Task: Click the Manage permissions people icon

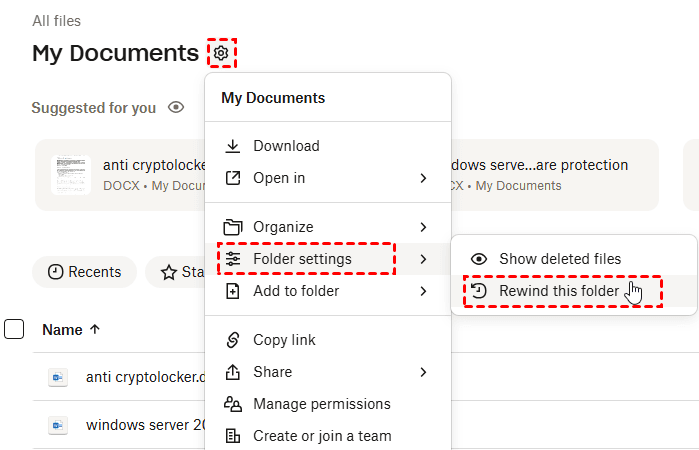Action: pos(233,404)
